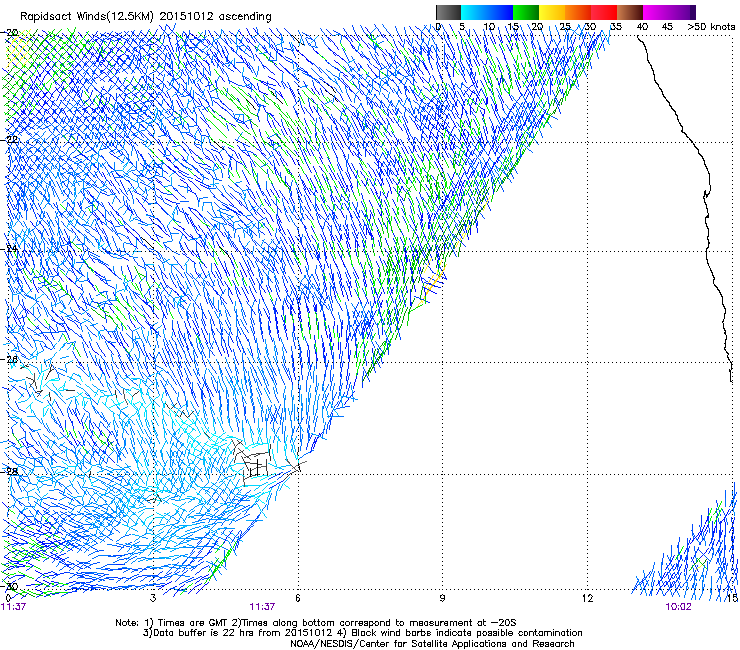Click the 'NOAA/NESDIS/Center for Satellite Applications and Research' credit

pyautogui.click(x=432, y=644)
